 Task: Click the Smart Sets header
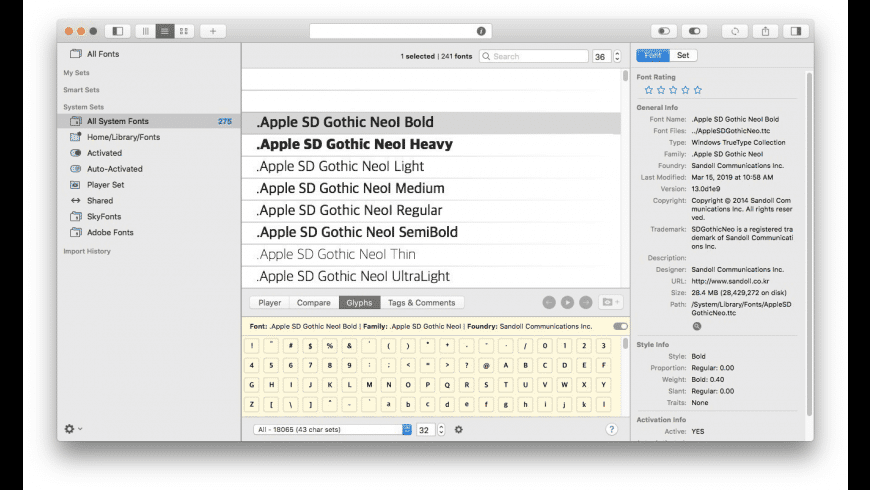81,89
